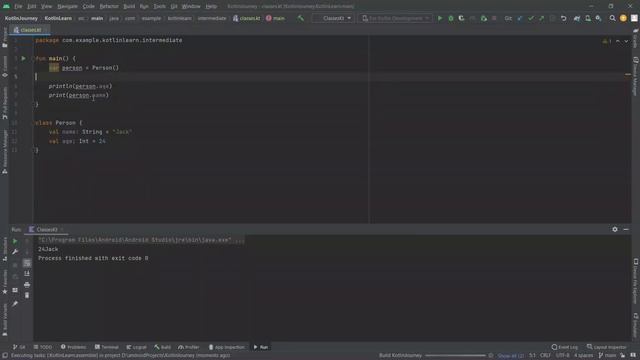Open the Logcat tool window tab
The image size is (640, 360).
136,347
